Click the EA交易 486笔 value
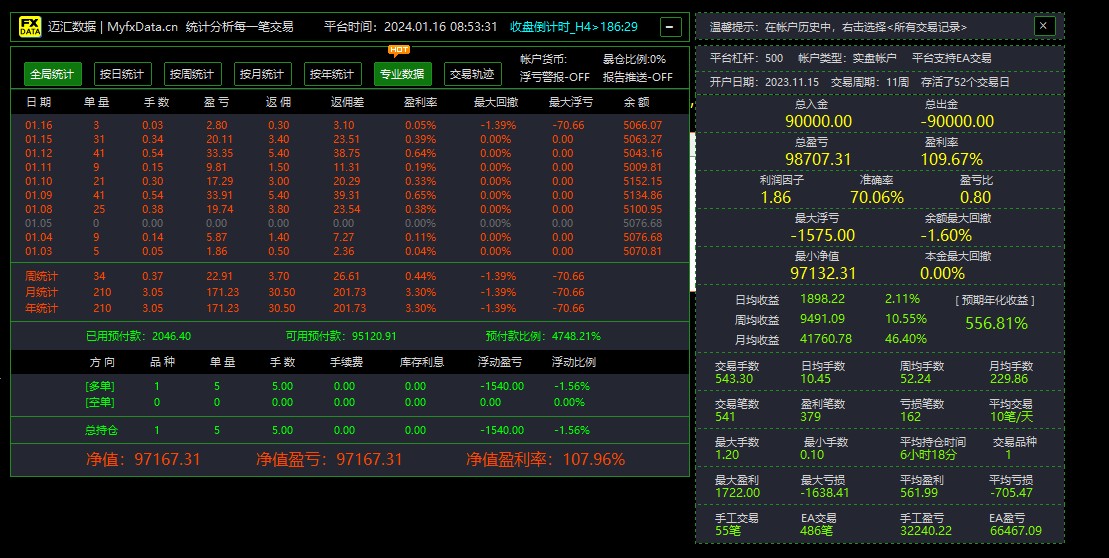This screenshot has width=1109, height=558. (817, 530)
